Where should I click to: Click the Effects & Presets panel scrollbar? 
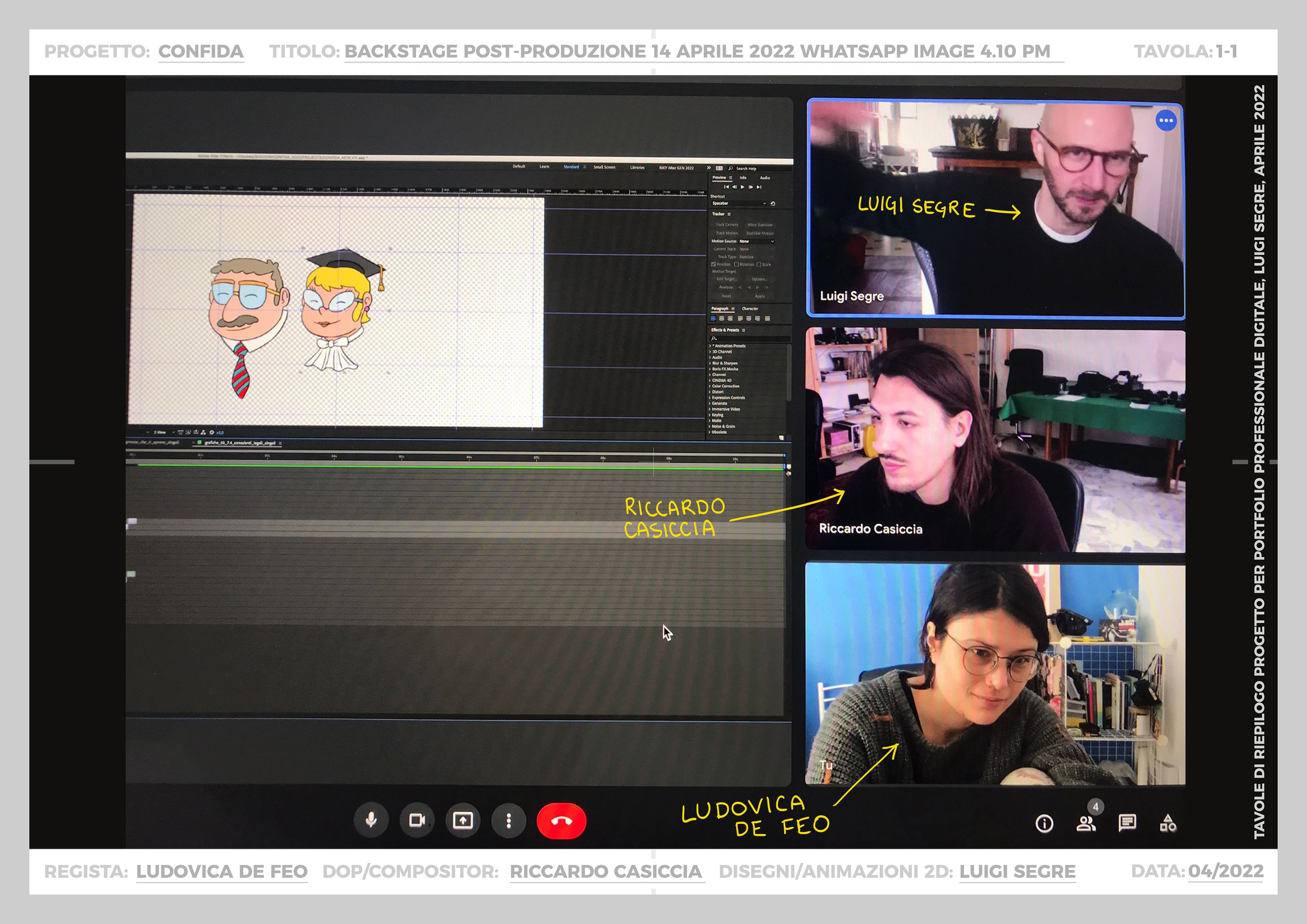pyautogui.click(x=788, y=373)
